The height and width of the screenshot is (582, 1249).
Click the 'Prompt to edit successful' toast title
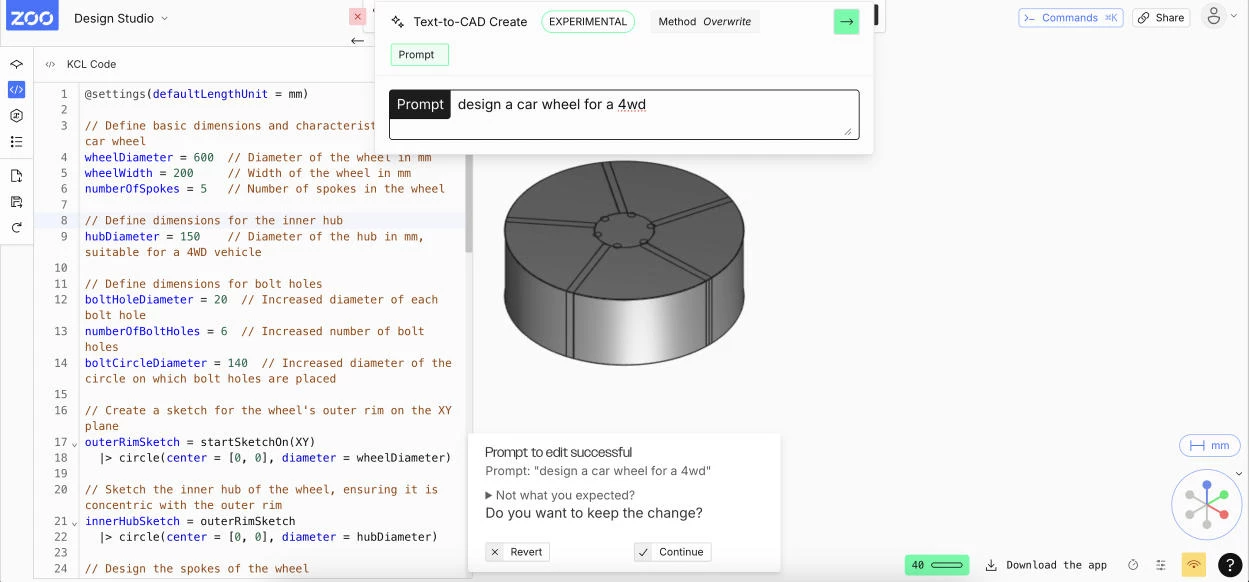pyautogui.click(x=558, y=452)
